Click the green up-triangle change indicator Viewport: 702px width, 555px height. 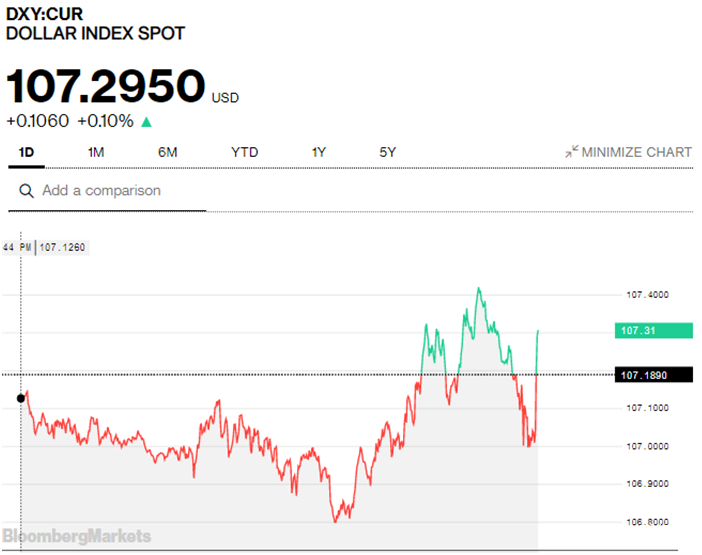pos(147,122)
